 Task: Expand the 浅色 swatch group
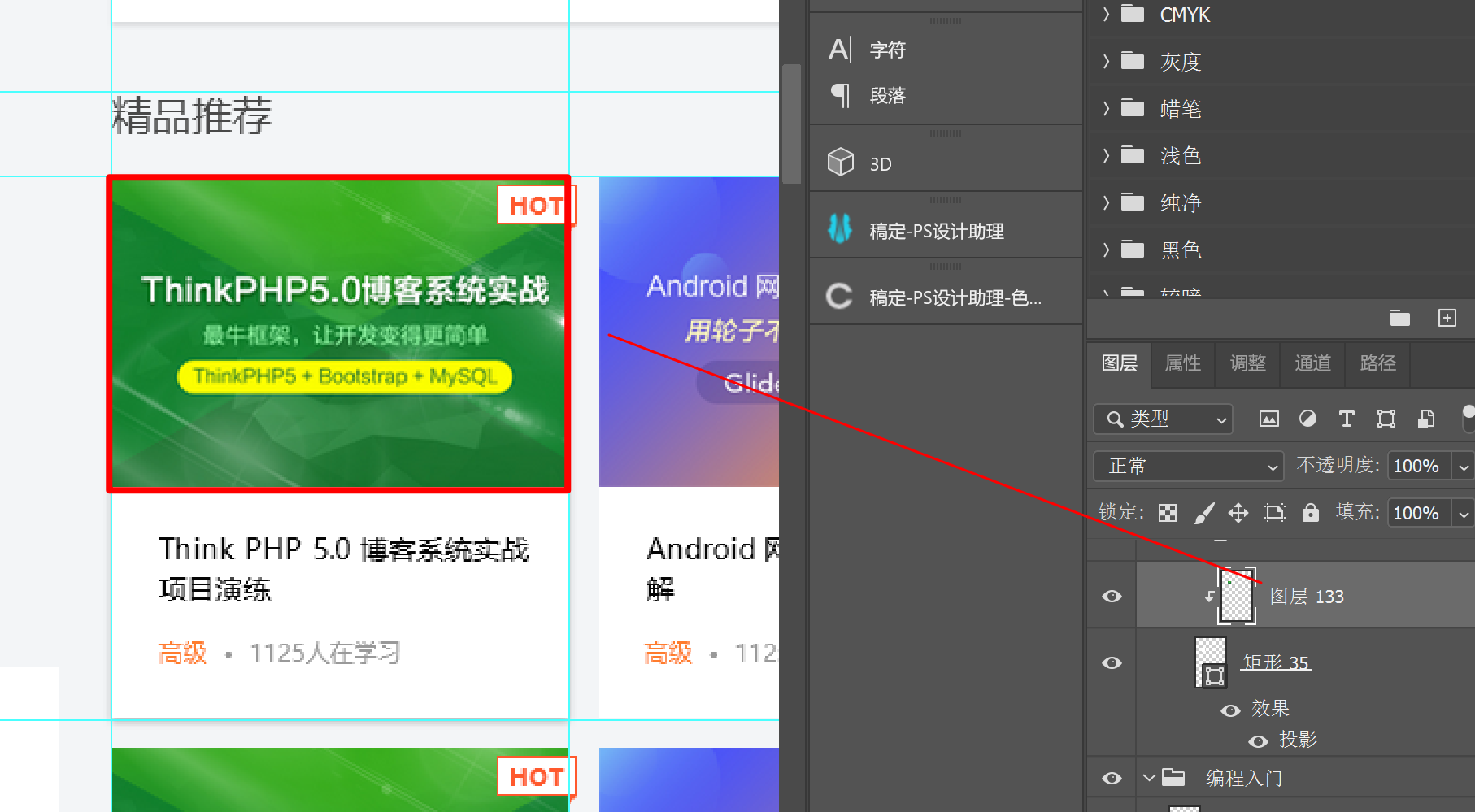point(1106,154)
